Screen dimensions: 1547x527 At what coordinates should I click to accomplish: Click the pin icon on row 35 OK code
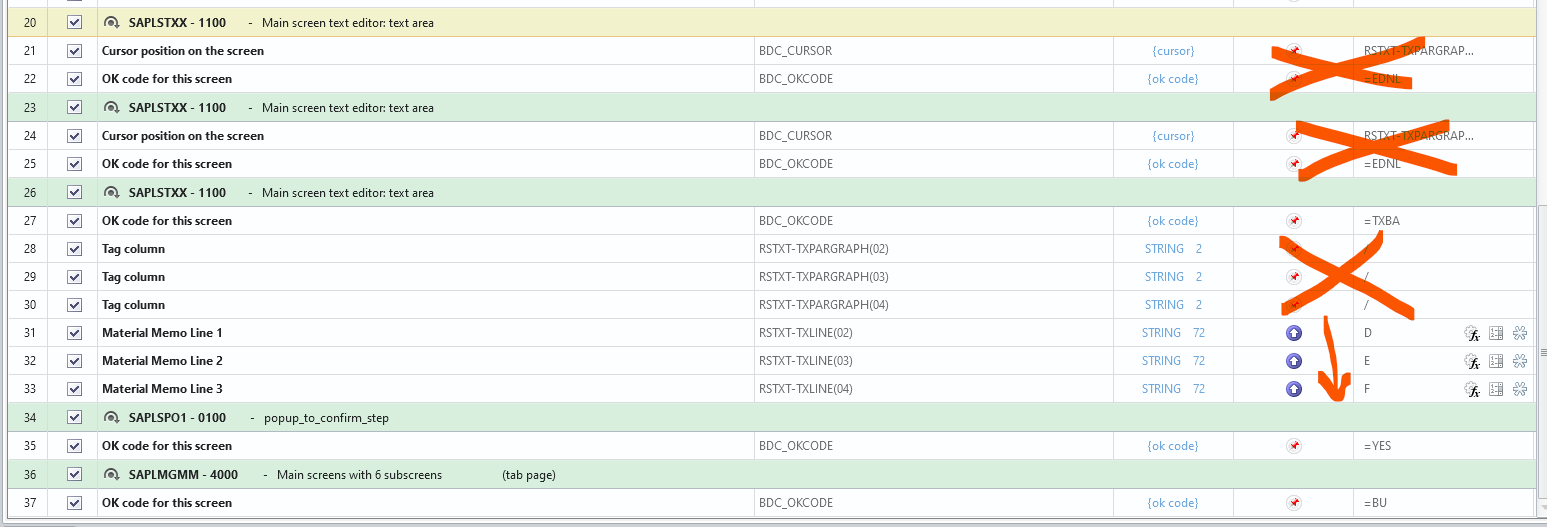click(x=1293, y=445)
